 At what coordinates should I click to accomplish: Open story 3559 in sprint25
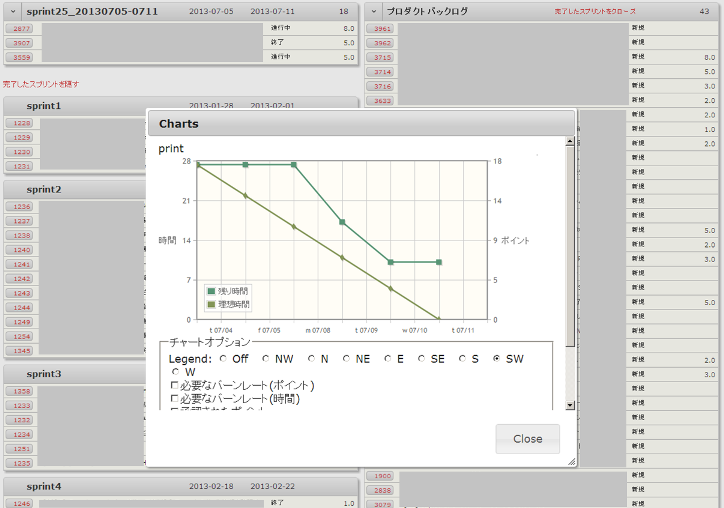tap(21, 57)
